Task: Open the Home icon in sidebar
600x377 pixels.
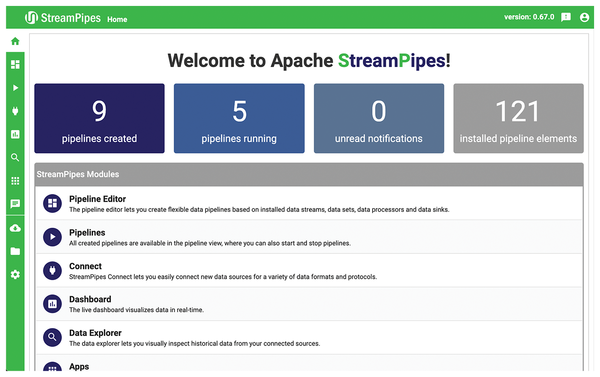Action: tap(15, 41)
